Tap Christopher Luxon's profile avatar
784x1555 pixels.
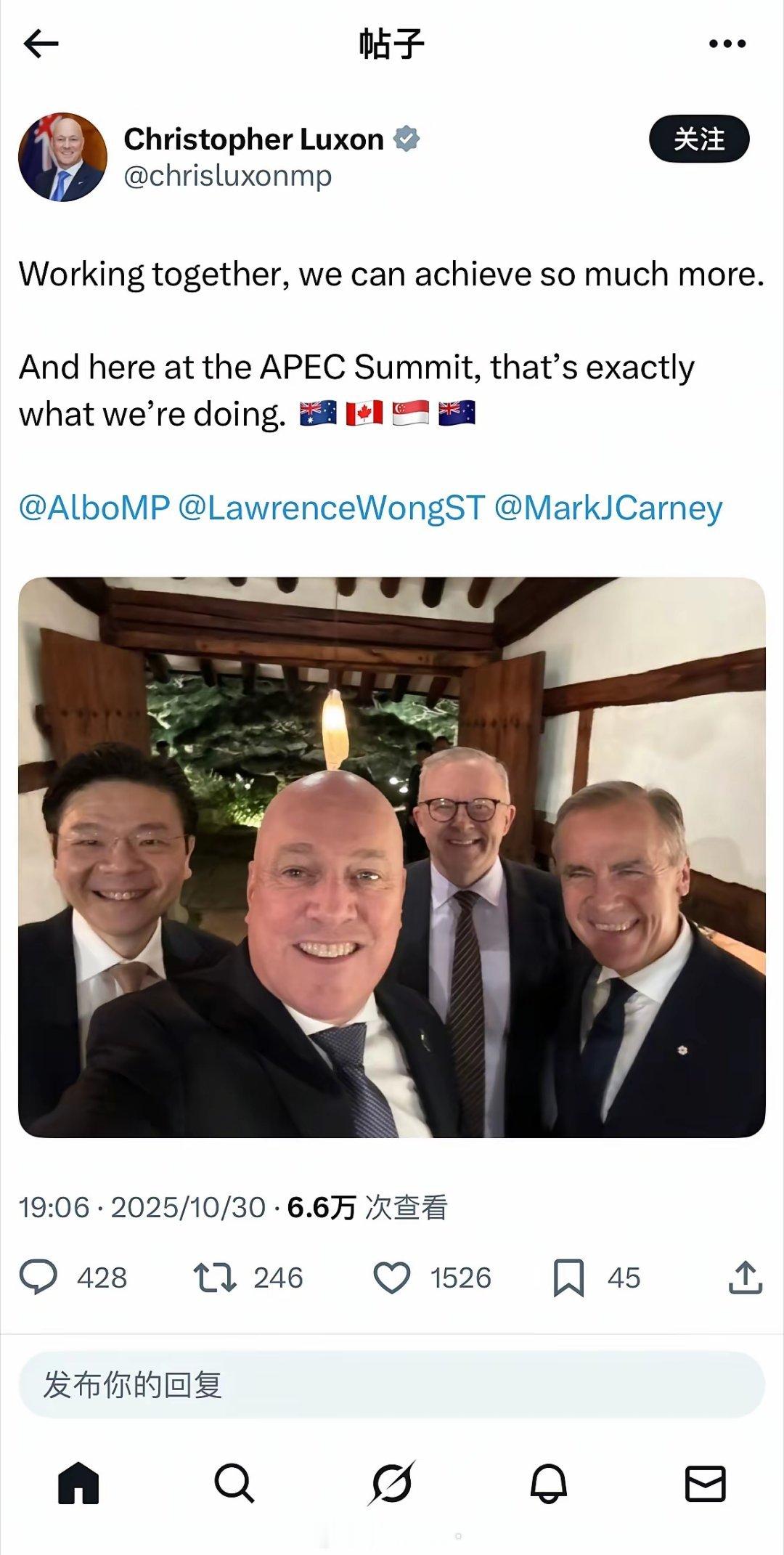pyautogui.click(x=62, y=156)
